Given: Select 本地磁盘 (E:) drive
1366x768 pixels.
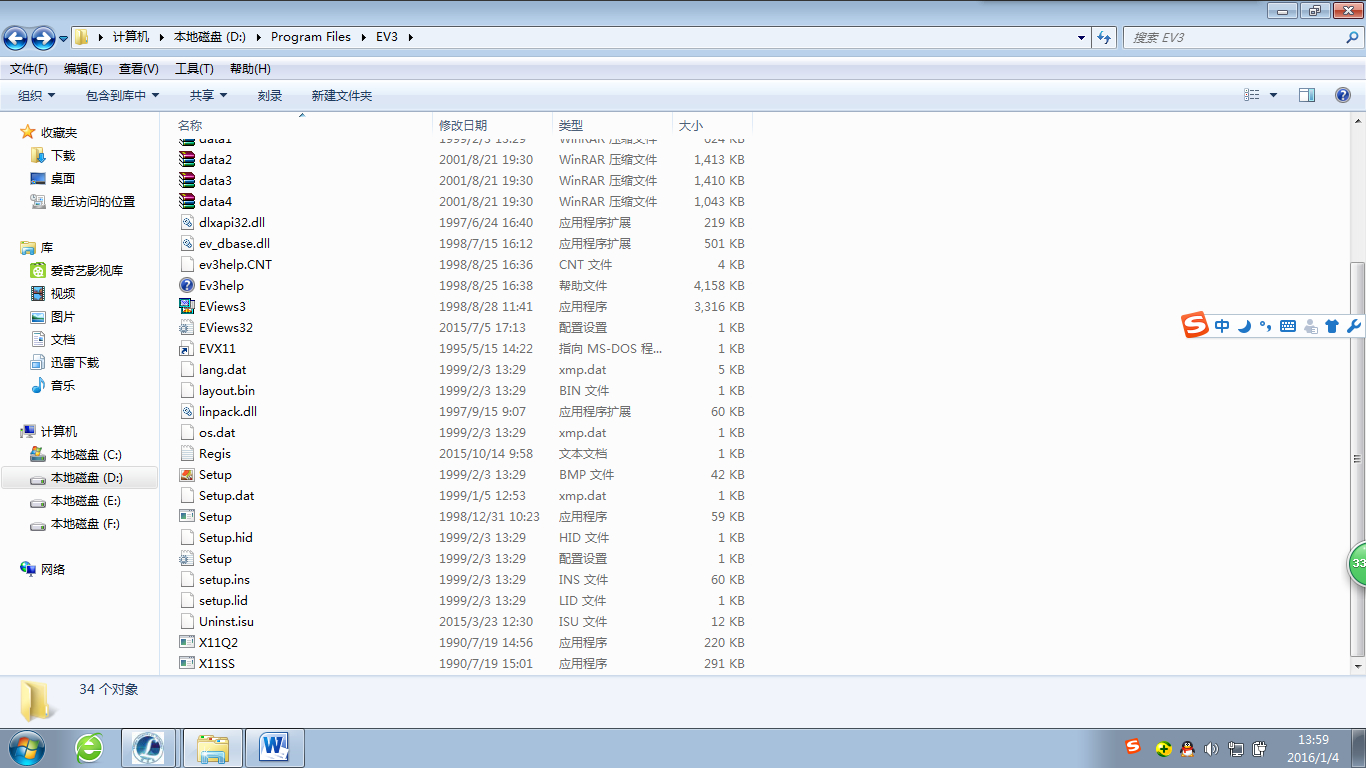Looking at the screenshot, I should click(x=86, y=501).
